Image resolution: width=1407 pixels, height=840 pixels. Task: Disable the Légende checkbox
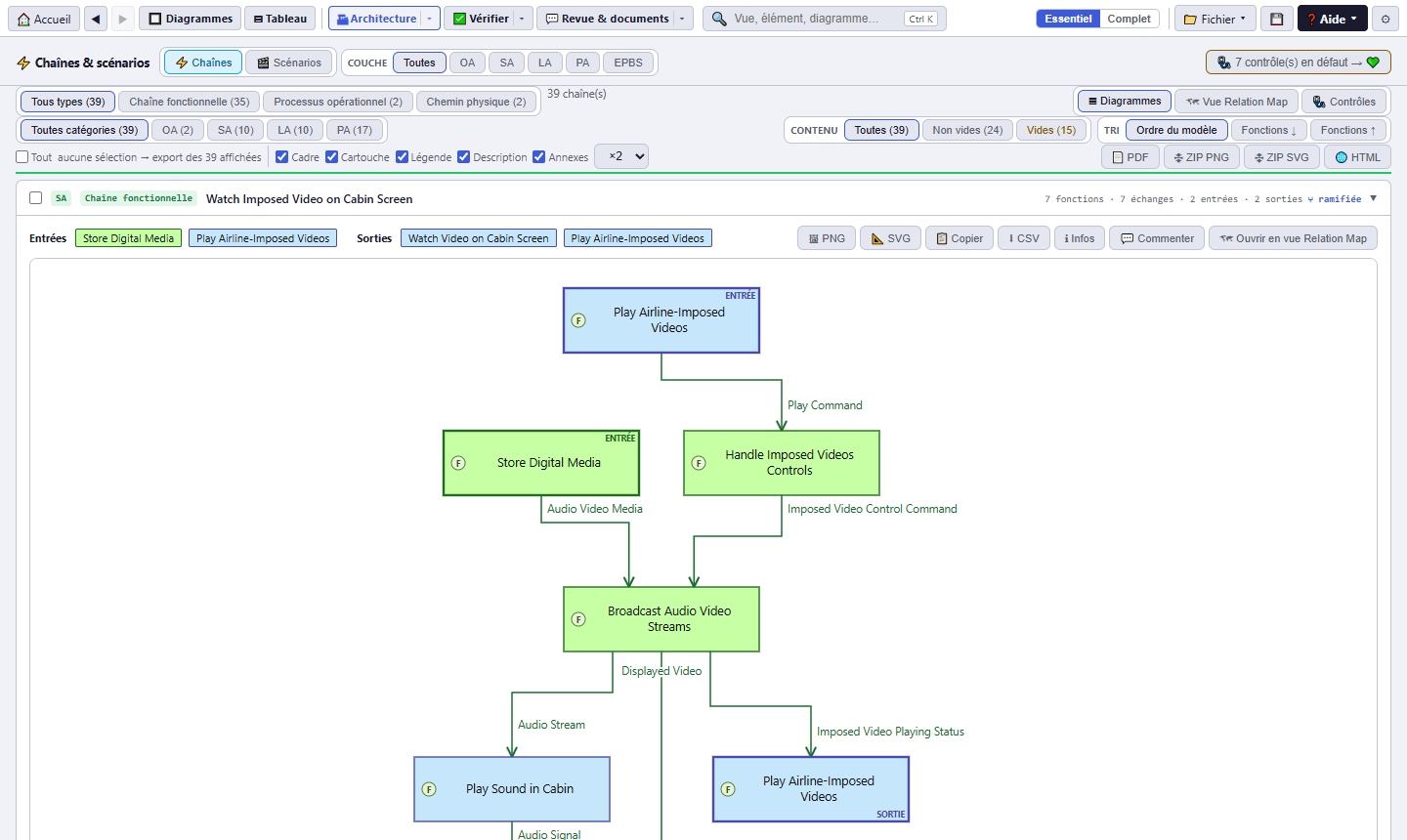[402, 157]
